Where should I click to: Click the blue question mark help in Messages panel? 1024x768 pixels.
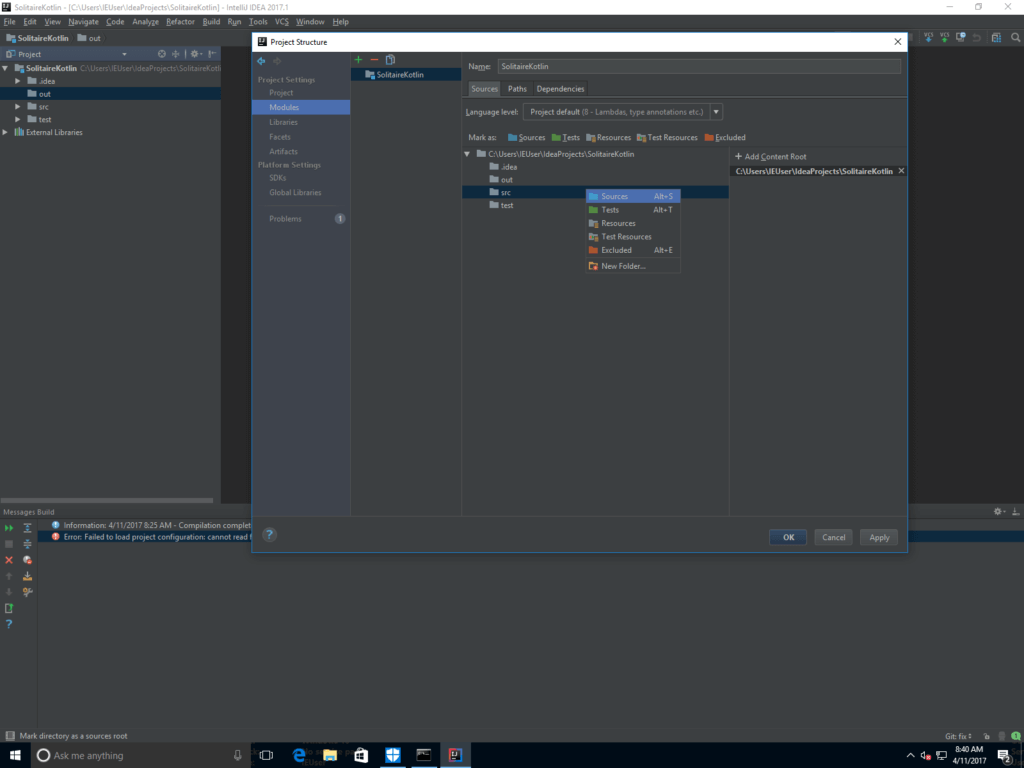9,624
